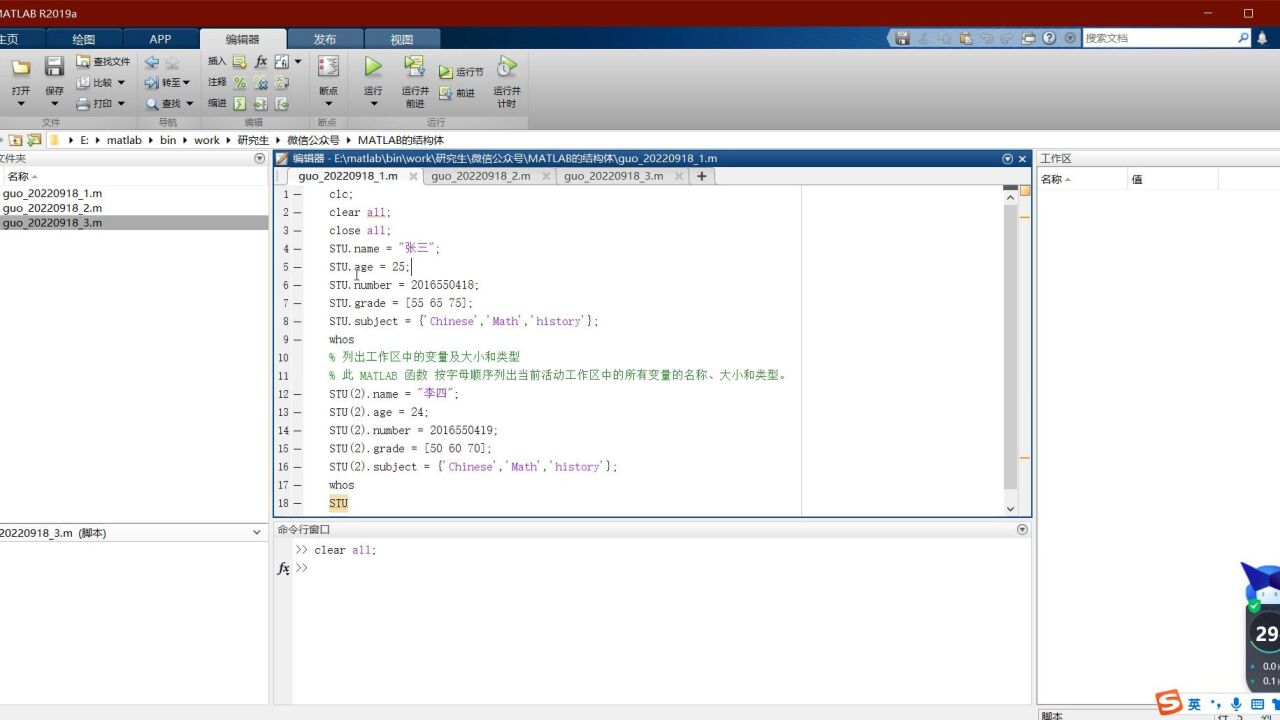Click the green Run (运行) button
The height and width of the screenshot is (720, 1280).
coord(373,67)
